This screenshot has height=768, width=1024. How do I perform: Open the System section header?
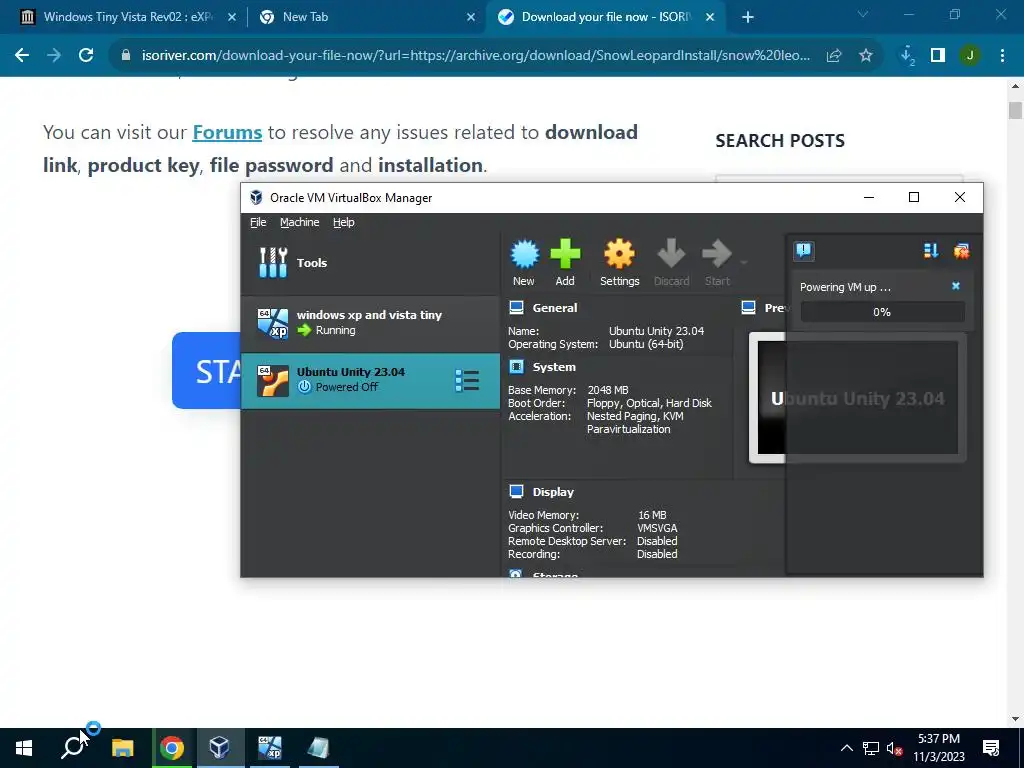point(554,367)
